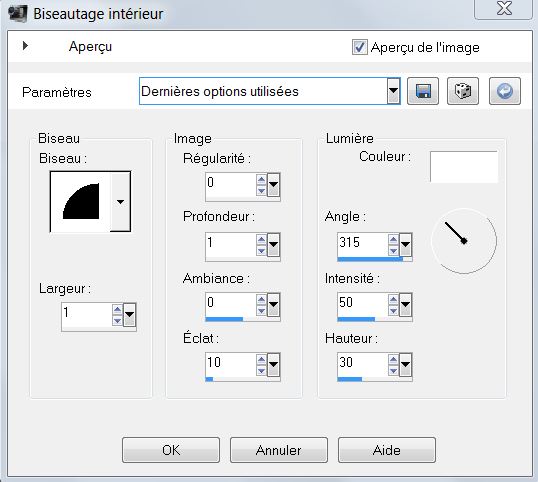This screenshot has height=482, width=538.
Task: Reset to defaults with blue arrow icon
Action: click(505, 91)
